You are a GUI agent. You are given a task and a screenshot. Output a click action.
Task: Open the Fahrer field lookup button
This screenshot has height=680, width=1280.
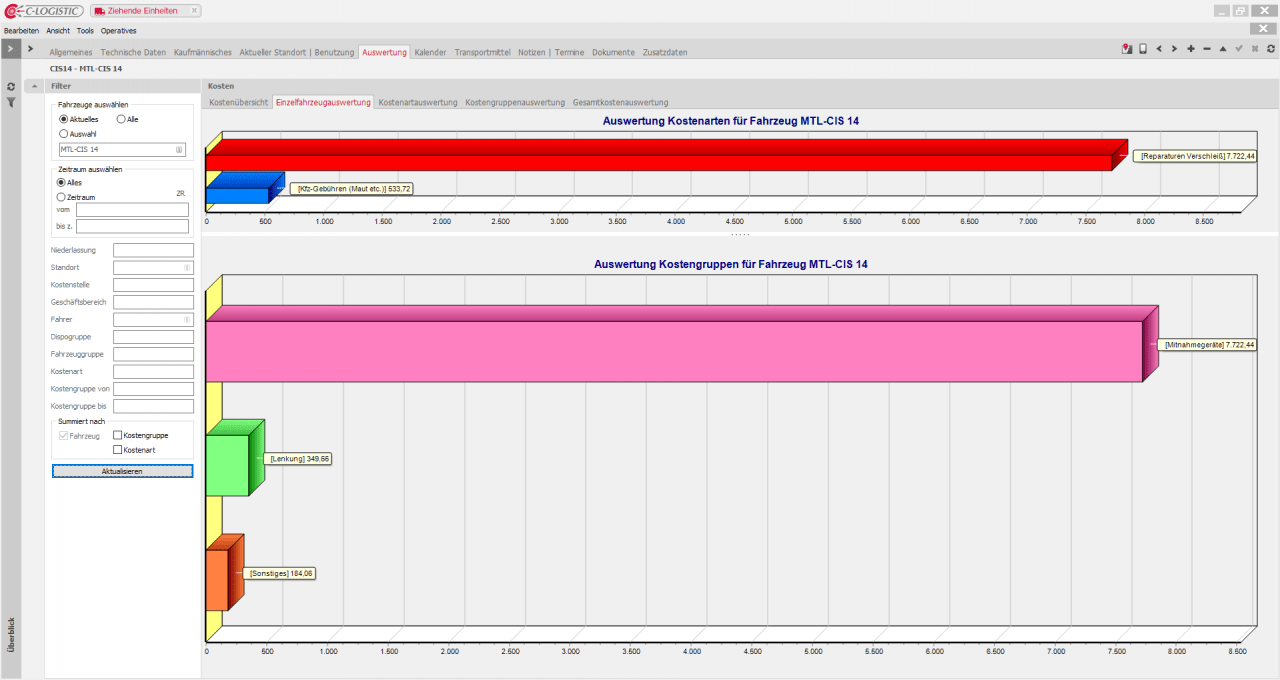[187, 319]
